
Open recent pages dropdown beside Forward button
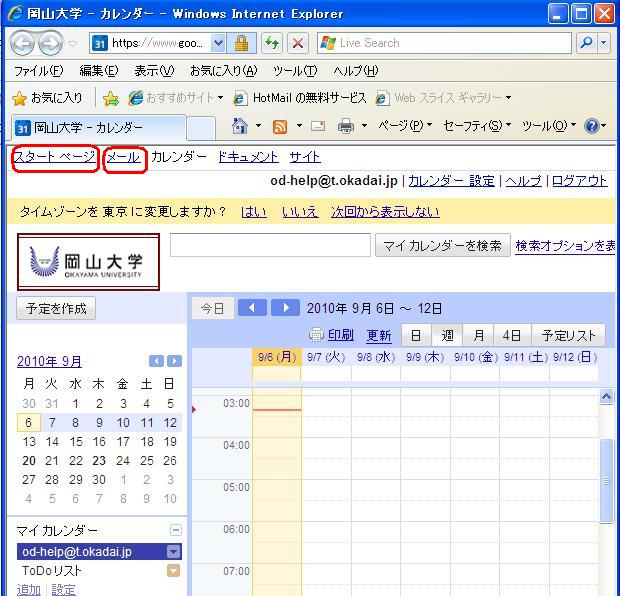tap(72, 44)
